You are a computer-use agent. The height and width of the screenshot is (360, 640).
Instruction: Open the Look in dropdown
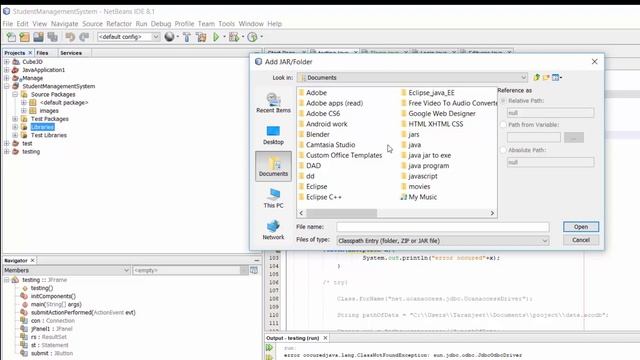tap(523, 78)
